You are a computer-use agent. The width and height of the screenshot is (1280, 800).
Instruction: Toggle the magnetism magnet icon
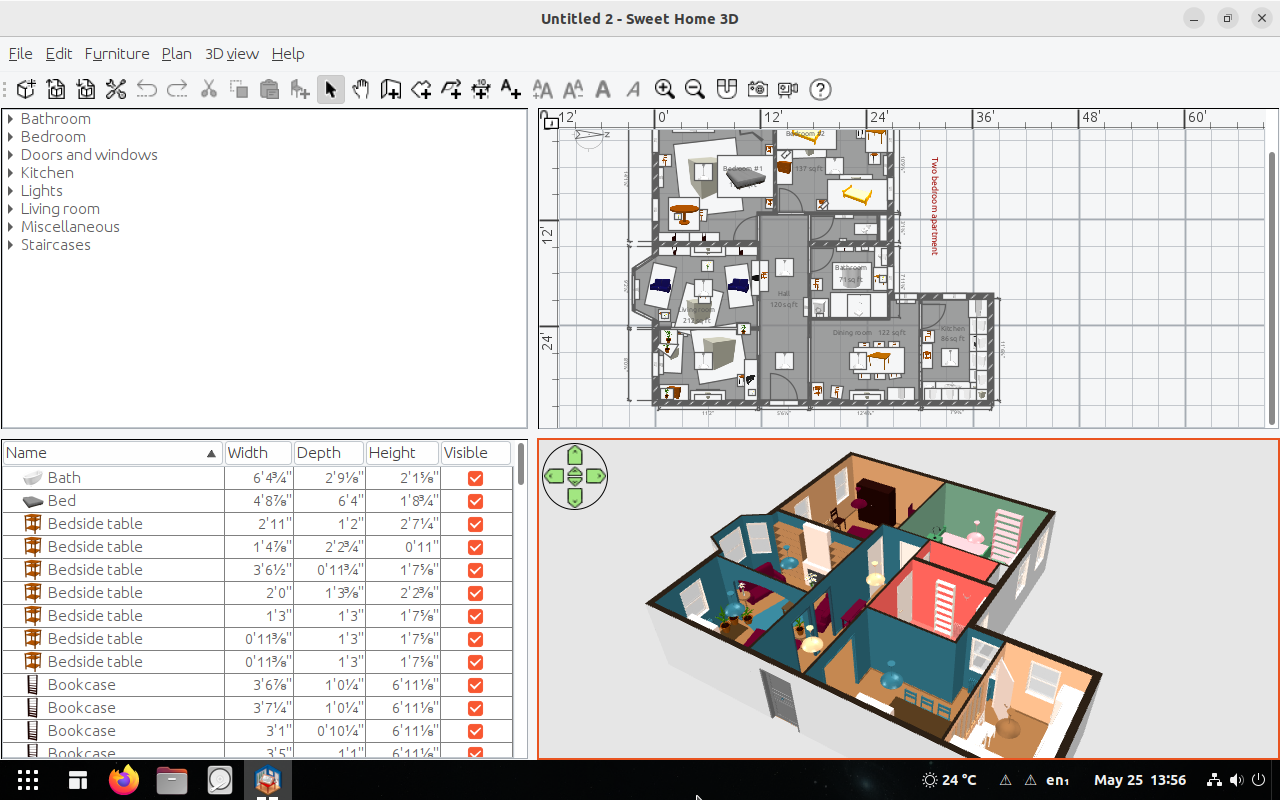727,89
